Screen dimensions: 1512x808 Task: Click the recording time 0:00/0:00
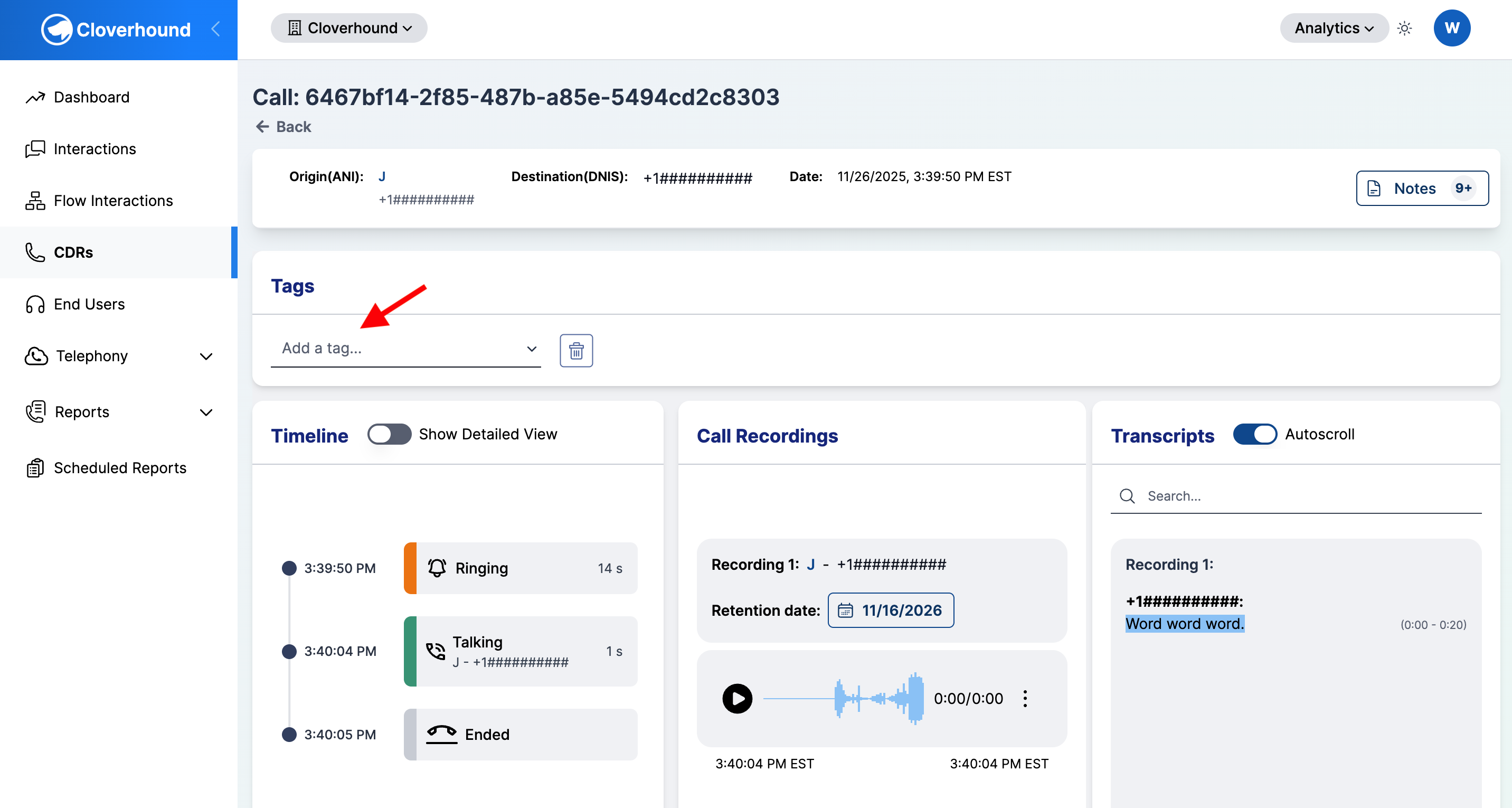[x=968, y=698]
